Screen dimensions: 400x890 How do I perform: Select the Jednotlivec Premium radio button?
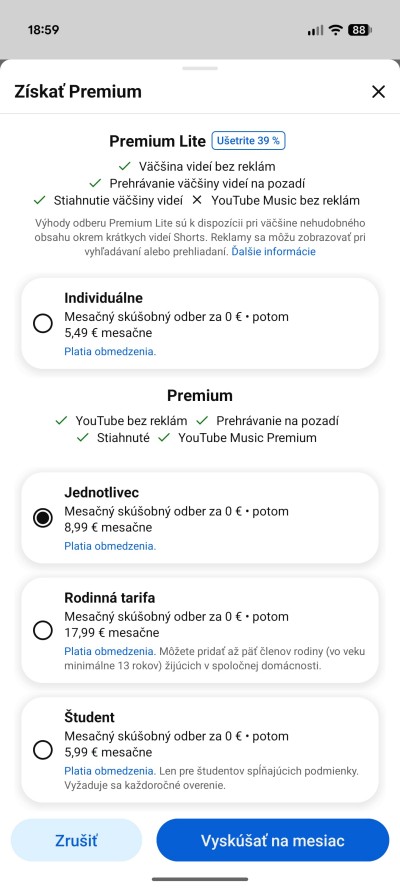[x=43, y=518]
